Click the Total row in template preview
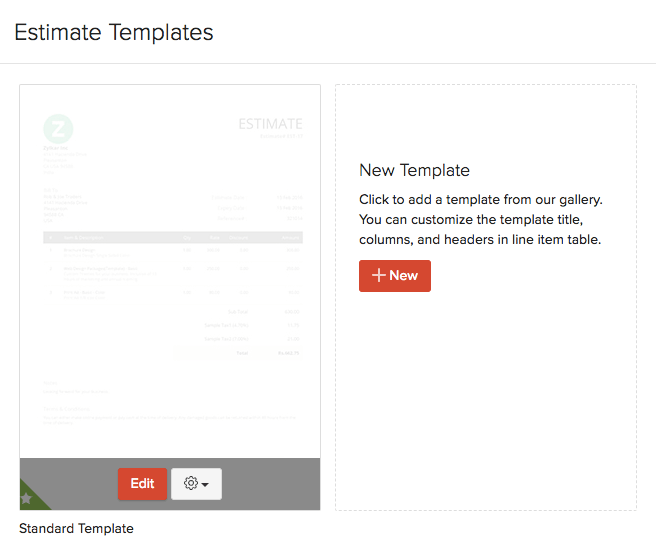 point(240,353)
